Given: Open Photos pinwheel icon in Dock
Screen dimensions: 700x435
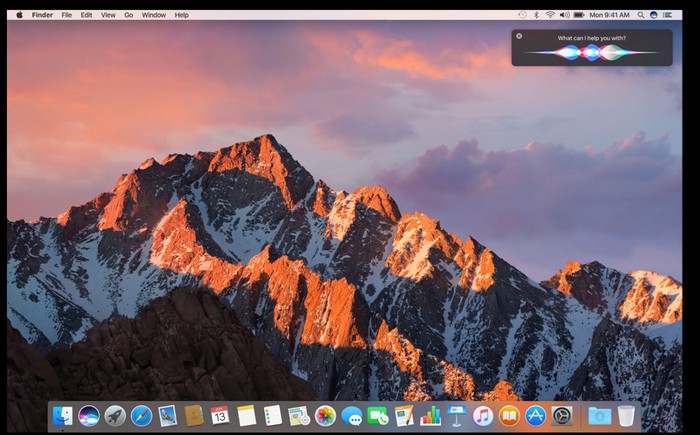Looking at the screenshot, I should point(325,416).
